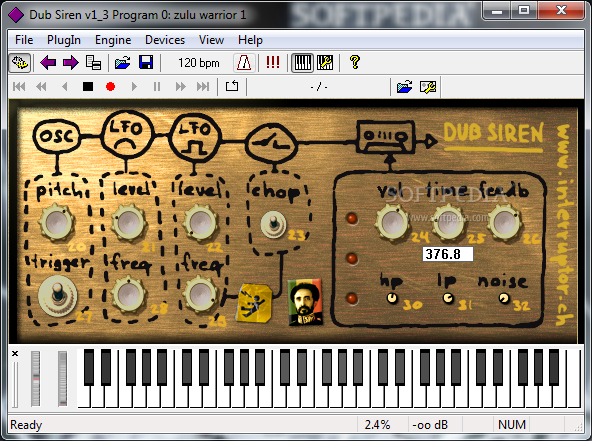The height and width of the screenshot is (441, 592).
Task: Click the small hp filter knob 30
Action: [x=392, y=298]
